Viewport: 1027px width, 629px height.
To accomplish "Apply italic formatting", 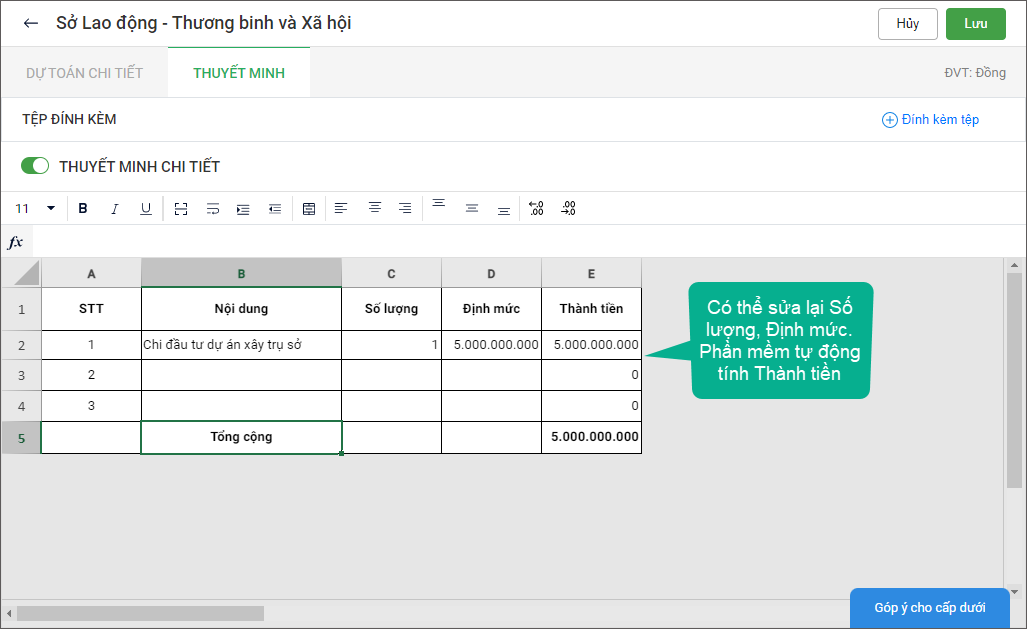I will click(x=114, y=208).
